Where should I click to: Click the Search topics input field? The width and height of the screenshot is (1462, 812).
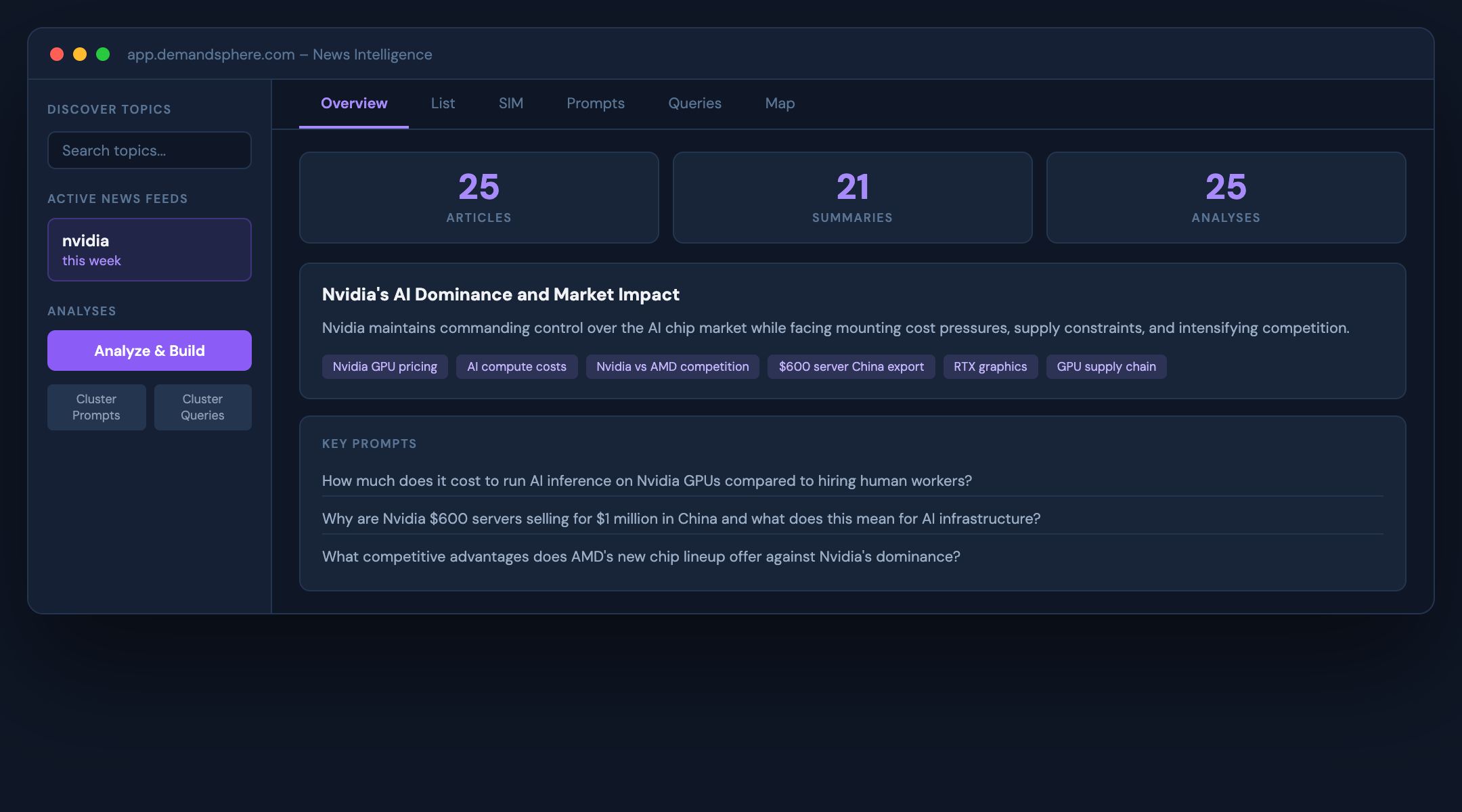coord(149,150)
